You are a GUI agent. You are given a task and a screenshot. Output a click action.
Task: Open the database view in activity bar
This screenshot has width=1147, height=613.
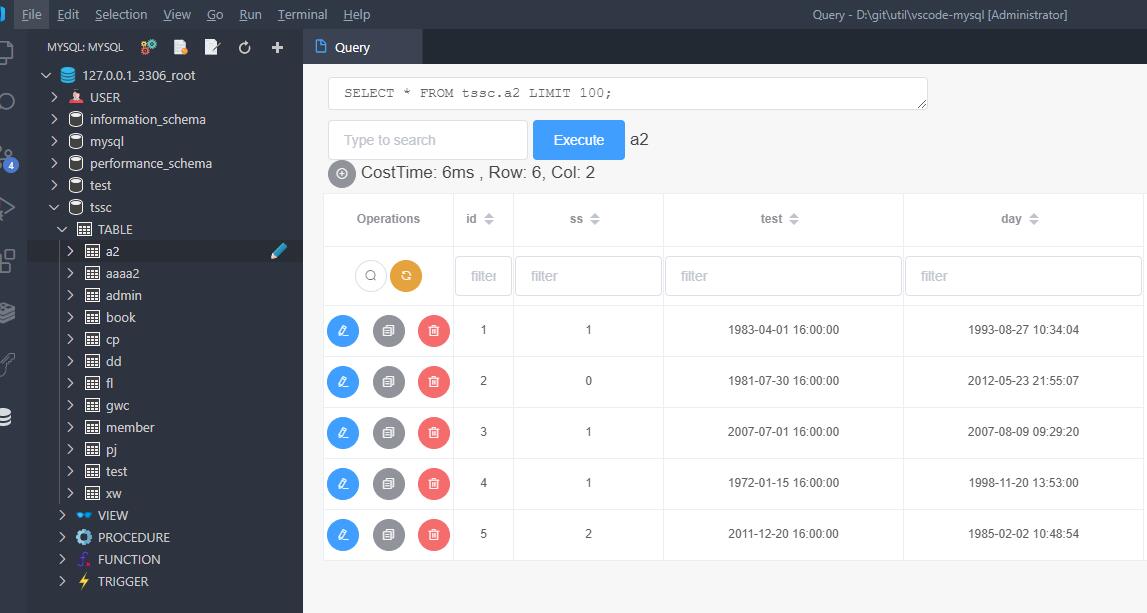pos(6,417)
